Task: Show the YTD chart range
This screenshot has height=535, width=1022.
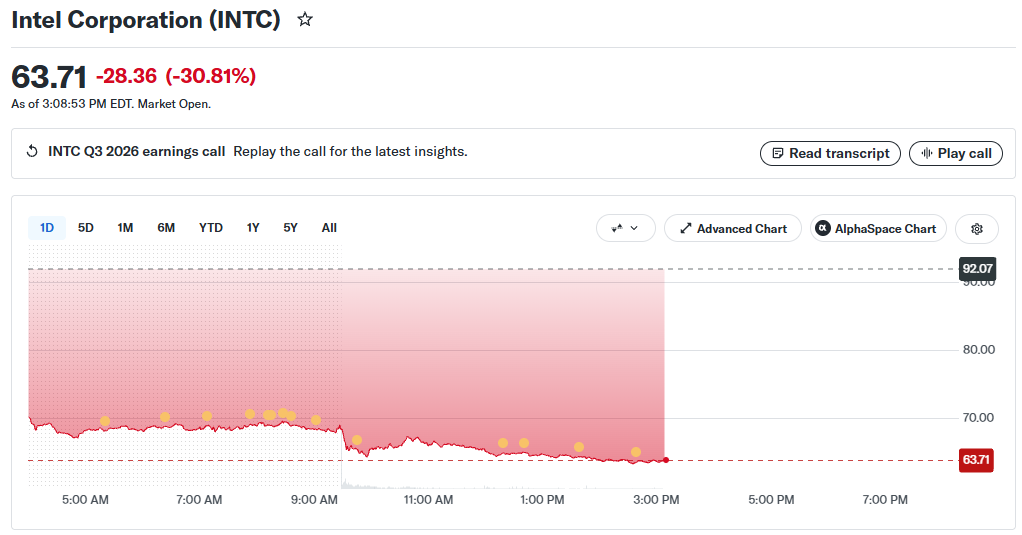Action: [211, 228]
